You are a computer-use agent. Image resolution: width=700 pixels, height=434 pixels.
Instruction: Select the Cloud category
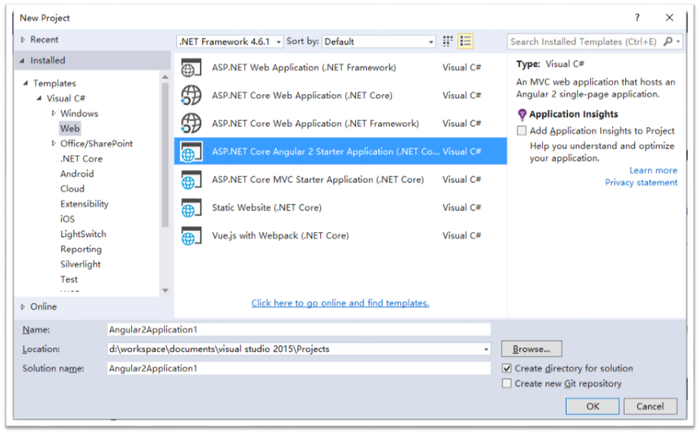click(x=72, y=189)
